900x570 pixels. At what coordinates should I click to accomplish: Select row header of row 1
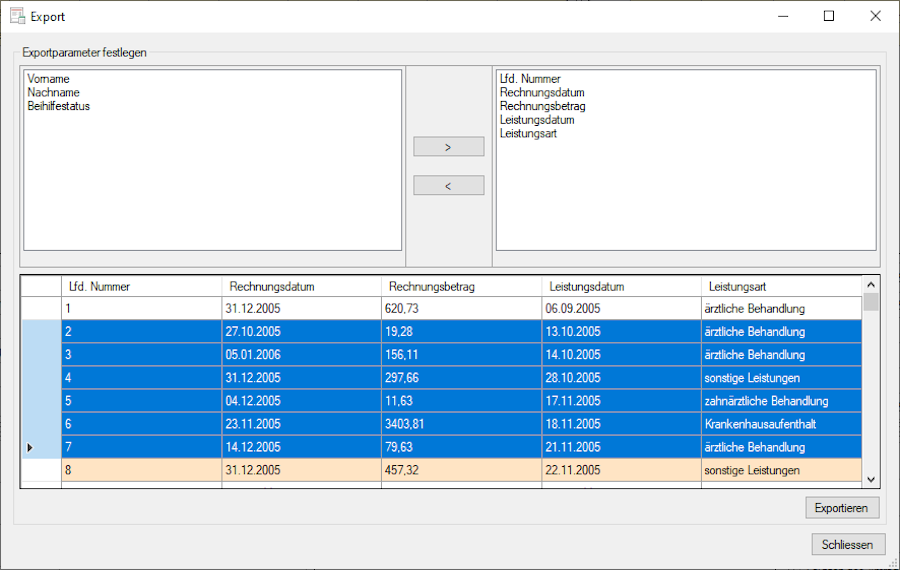click(41, 309)
